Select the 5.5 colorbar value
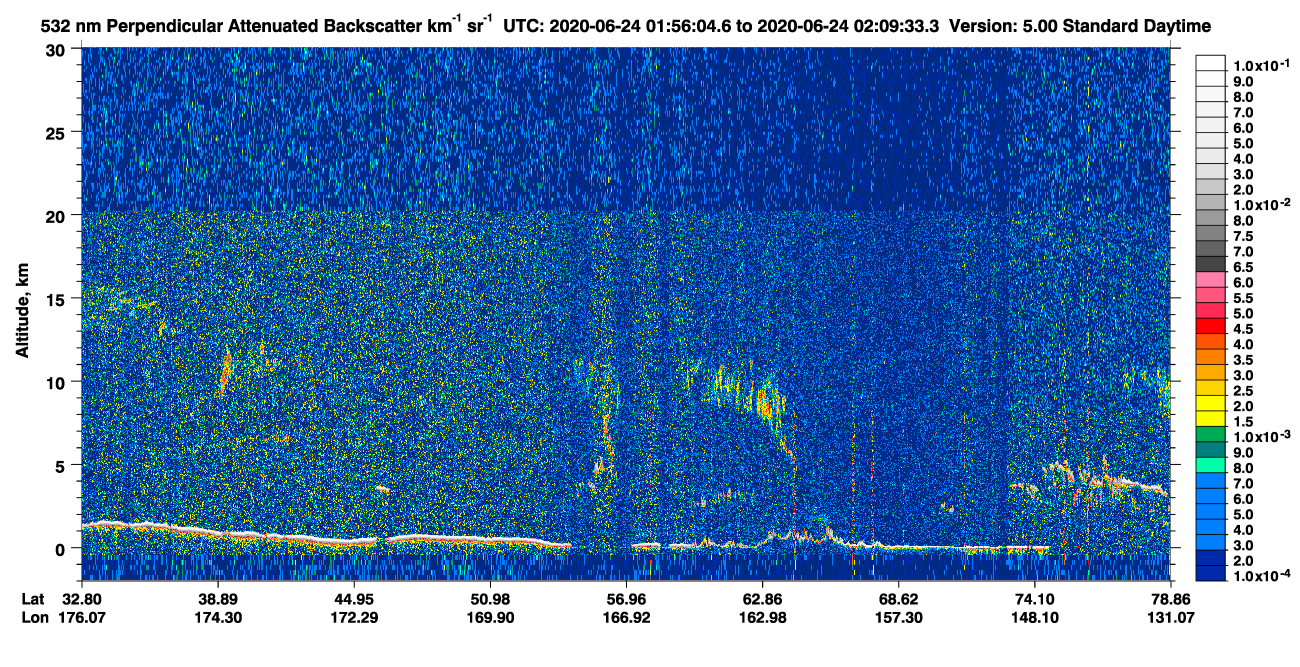The image size is (1300, 667). coord(1244,298)
